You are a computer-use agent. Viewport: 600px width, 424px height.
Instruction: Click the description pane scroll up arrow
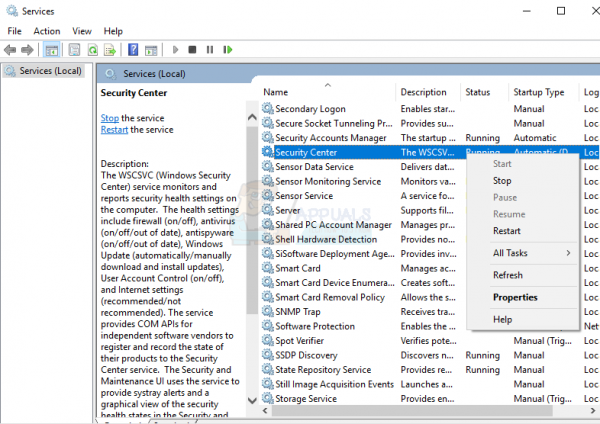[x=252, y=117]
